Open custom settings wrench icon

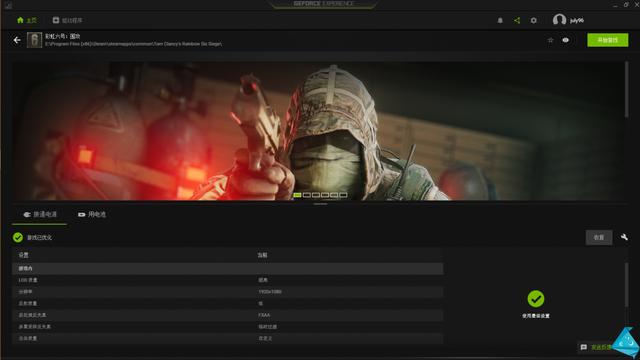624,237
